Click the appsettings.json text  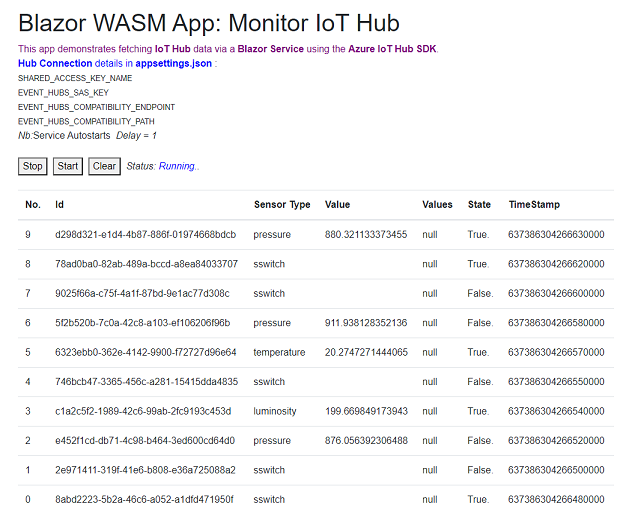(173, 63)
